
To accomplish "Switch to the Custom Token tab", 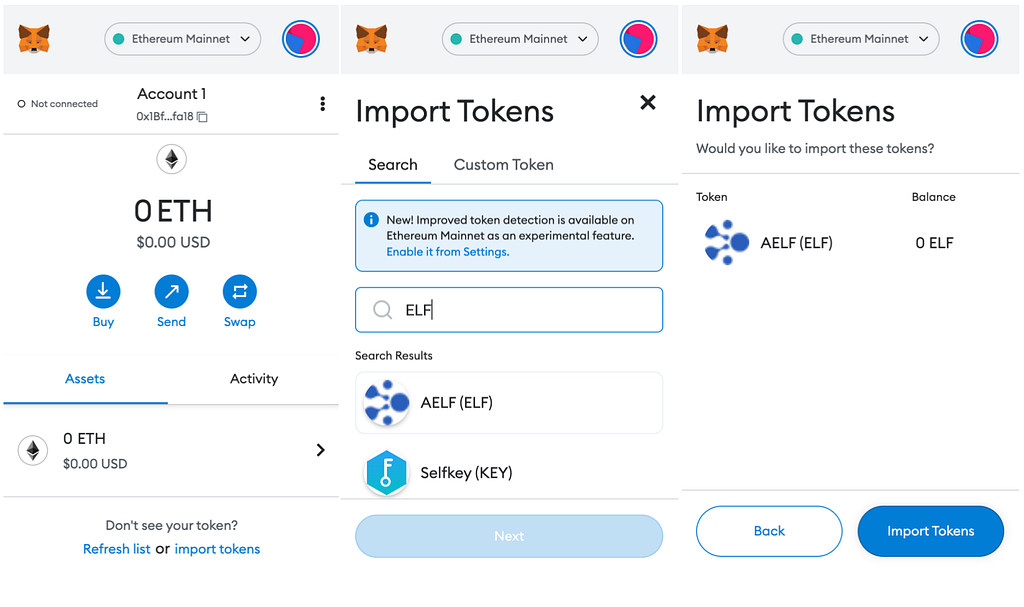I will tap(503, 165).
